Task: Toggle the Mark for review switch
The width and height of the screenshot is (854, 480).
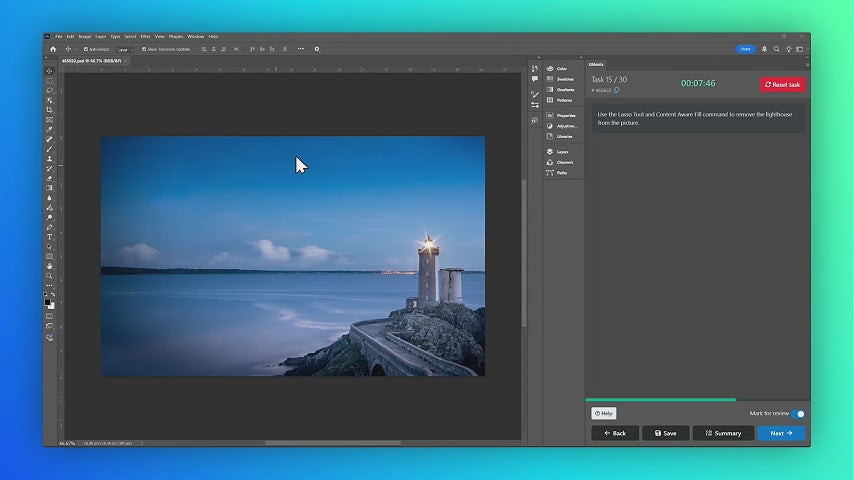Action: [798, 413]
